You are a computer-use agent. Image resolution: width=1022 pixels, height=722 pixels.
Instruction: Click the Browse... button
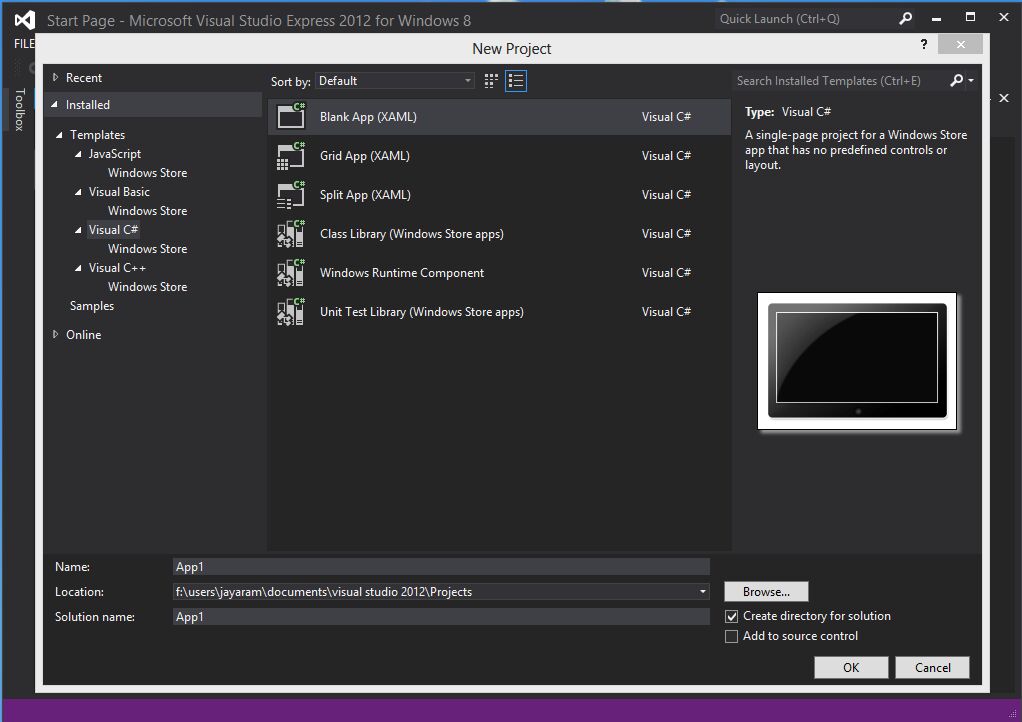tap(766, 592)
